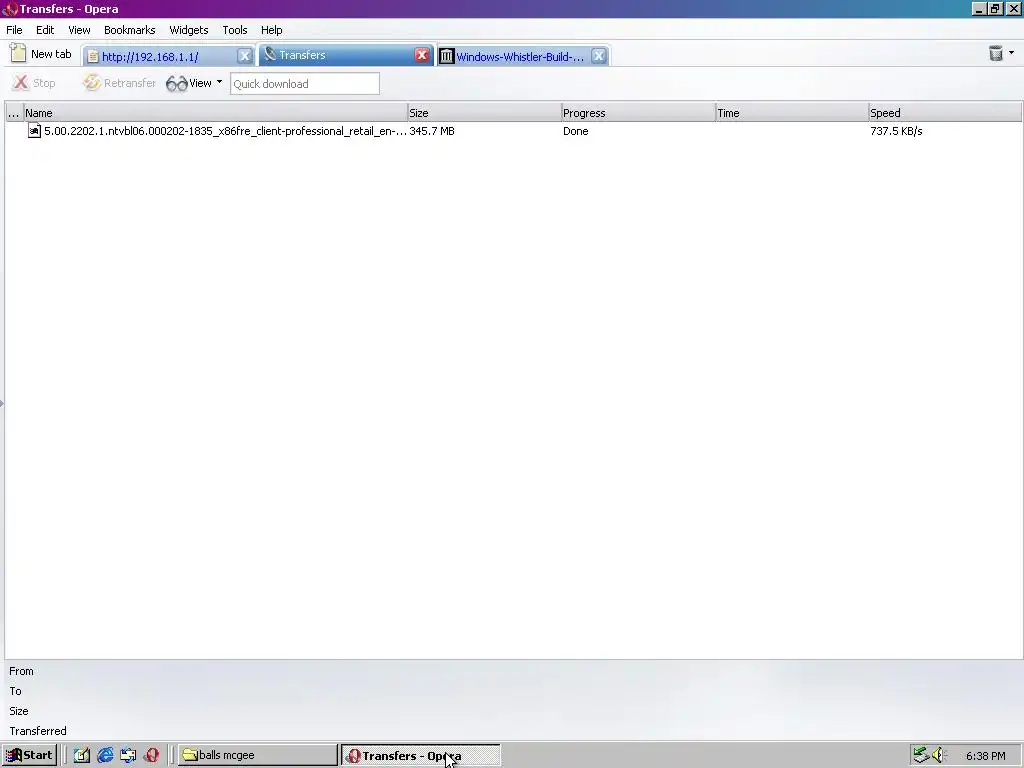Switch to the balls mcgee taskbar window
The height and width of the screenshot is (768, 1024).
click(257, 755)
